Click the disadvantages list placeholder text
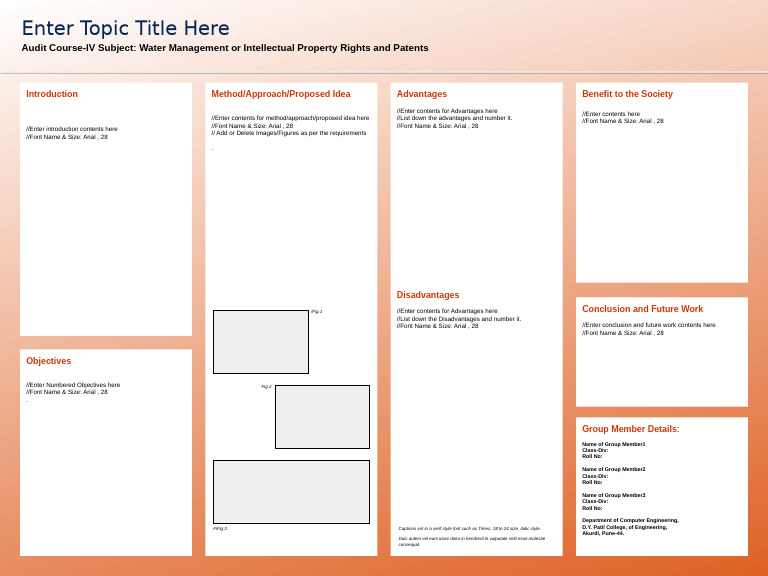Image resolution: width=768 pixels, height=576 pixels. 459,318
